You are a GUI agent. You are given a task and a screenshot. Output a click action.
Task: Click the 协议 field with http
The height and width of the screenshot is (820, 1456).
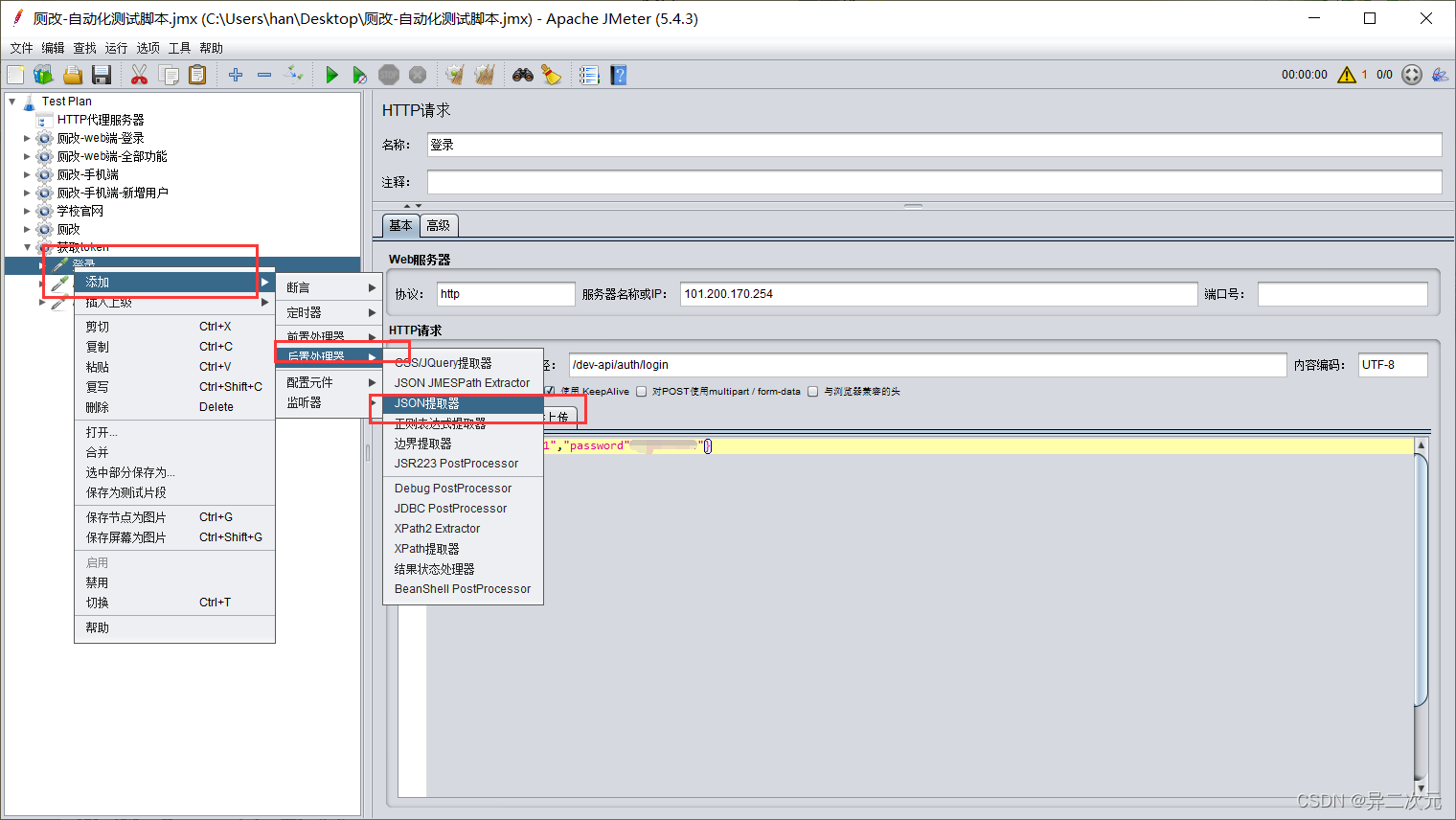(x=506, y=294)
